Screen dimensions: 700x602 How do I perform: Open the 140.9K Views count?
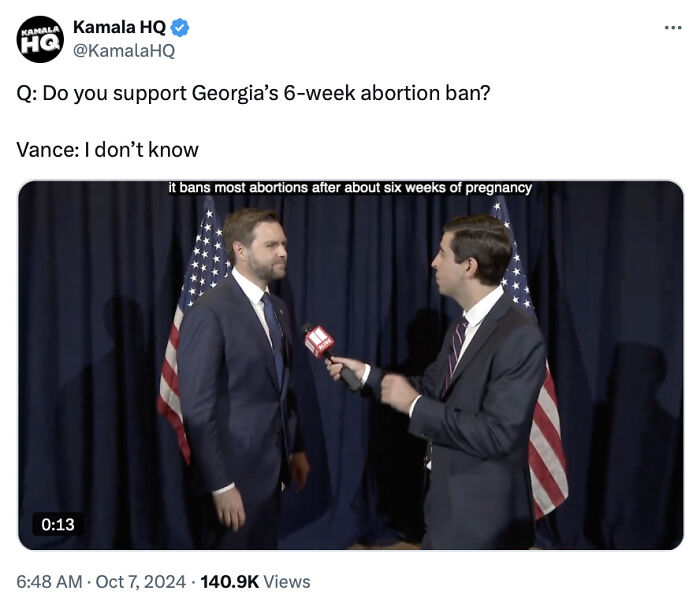255,581
